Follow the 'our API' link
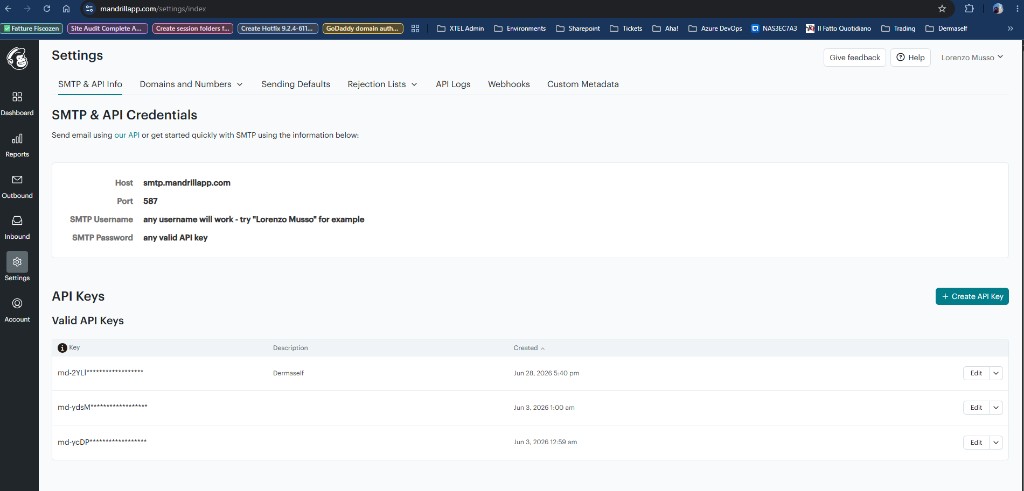 click(x=127, y=136)
